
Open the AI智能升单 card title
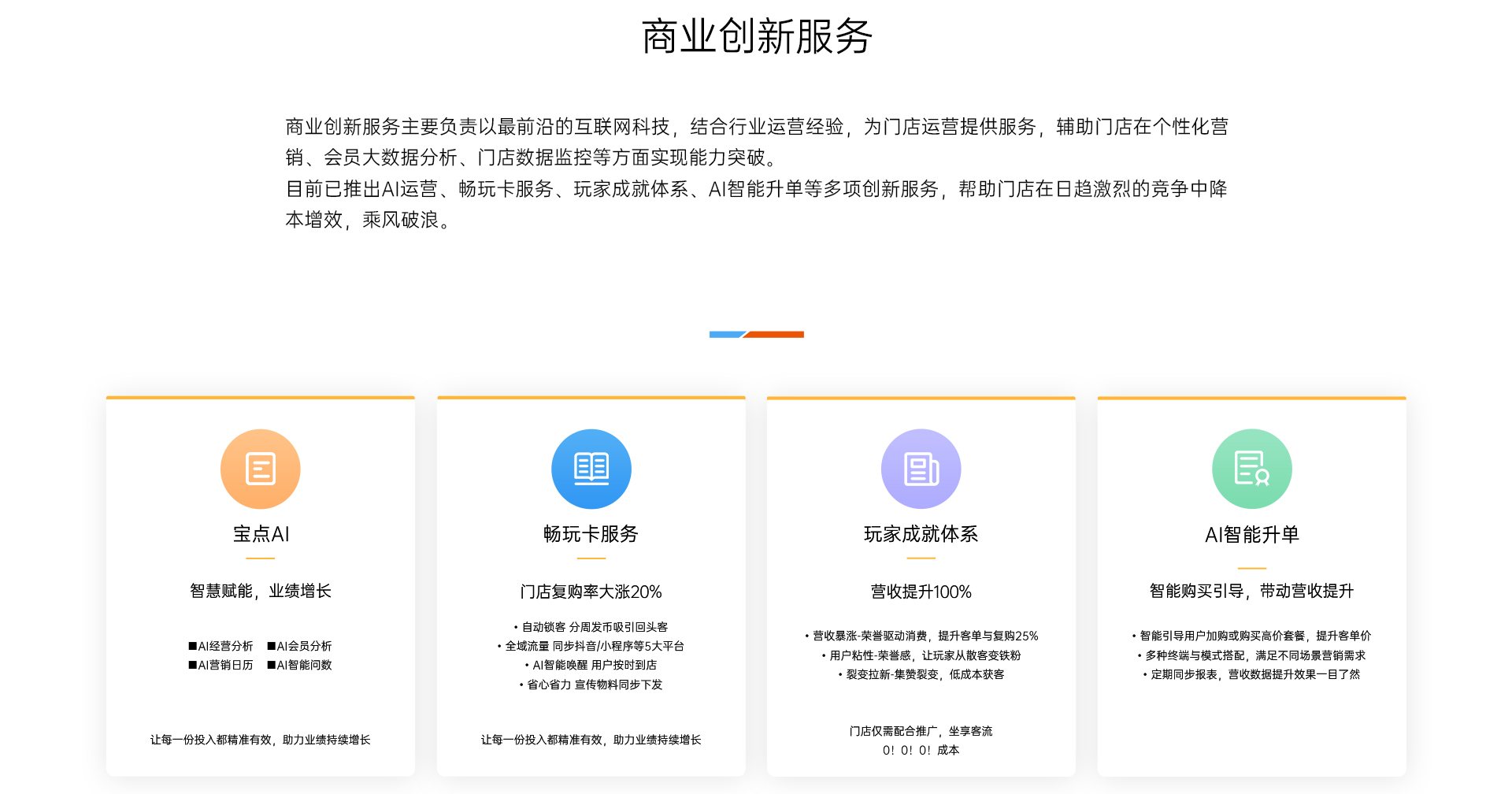point(1251,535)
